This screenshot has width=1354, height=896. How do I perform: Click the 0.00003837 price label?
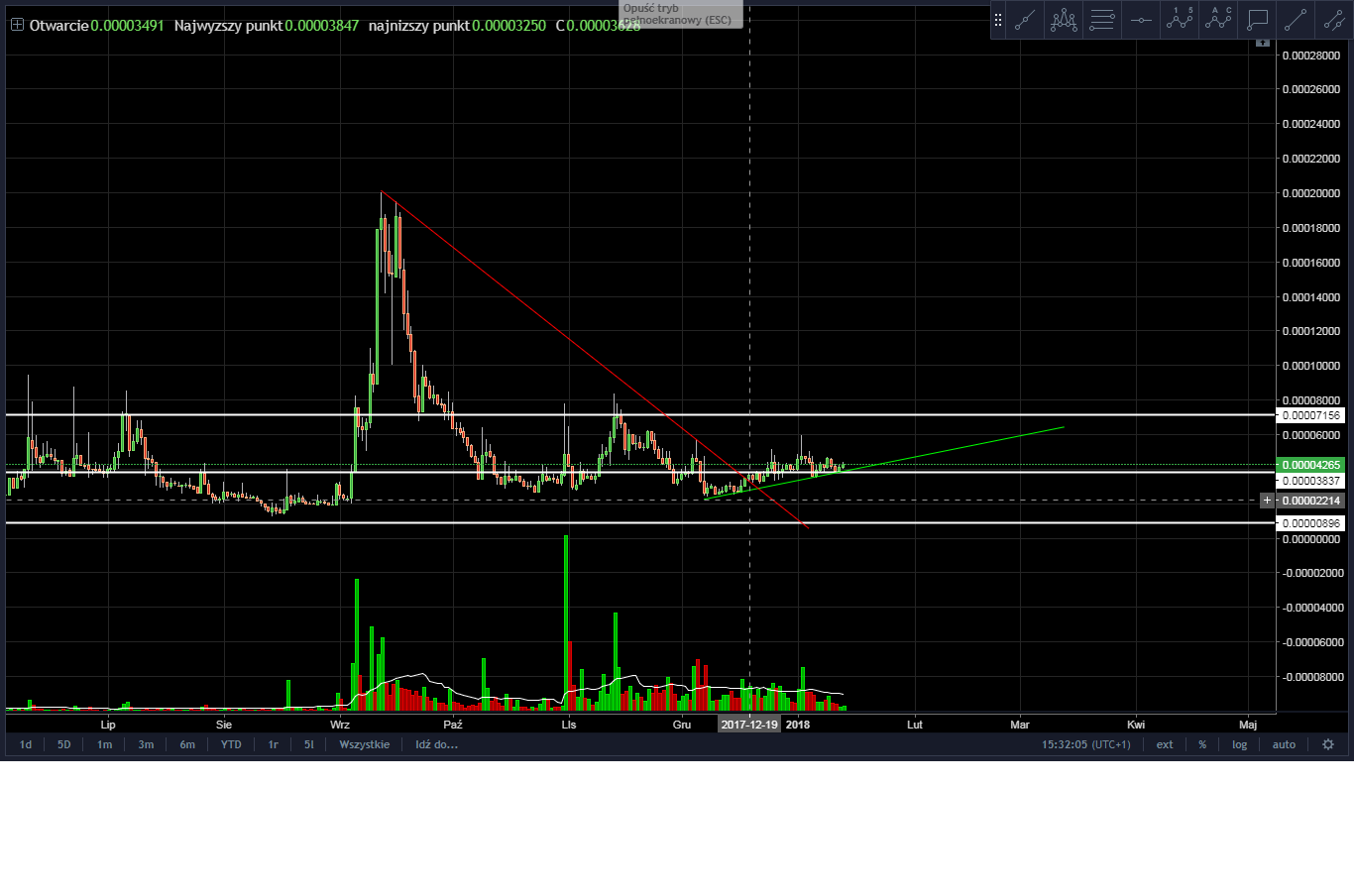coord(1311,481)
